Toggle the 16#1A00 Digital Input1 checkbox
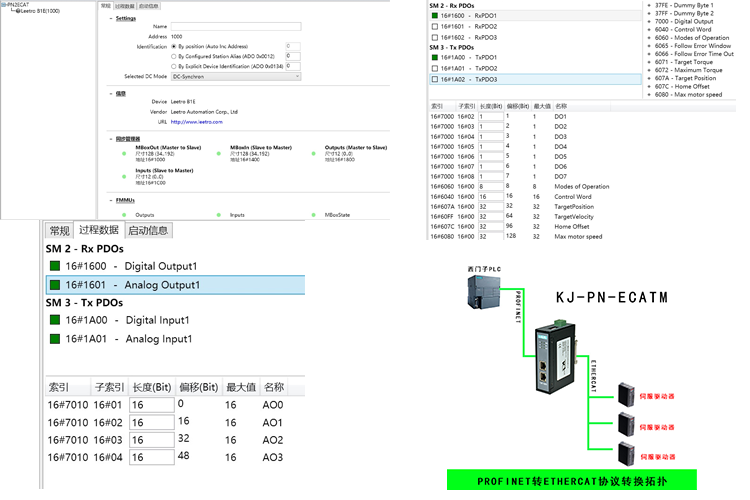 (x=55, y=320)
